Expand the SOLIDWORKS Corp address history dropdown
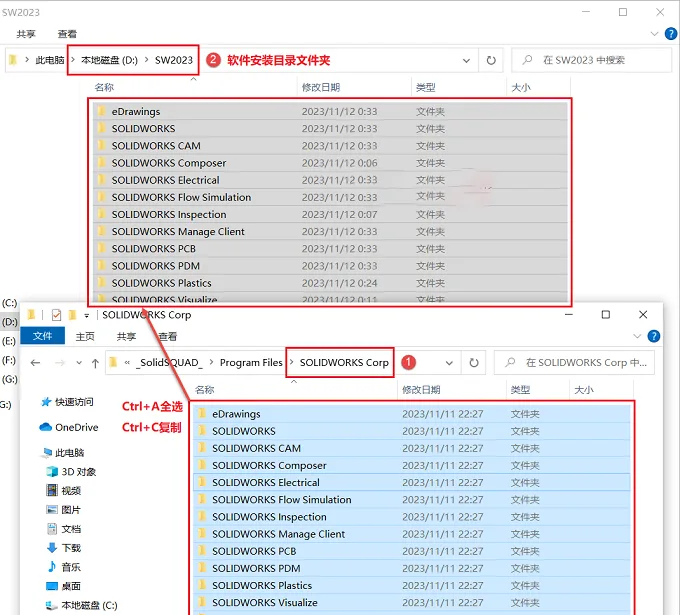Image resolution: width=680 pixels, height=615 pixels. (449, 363)
